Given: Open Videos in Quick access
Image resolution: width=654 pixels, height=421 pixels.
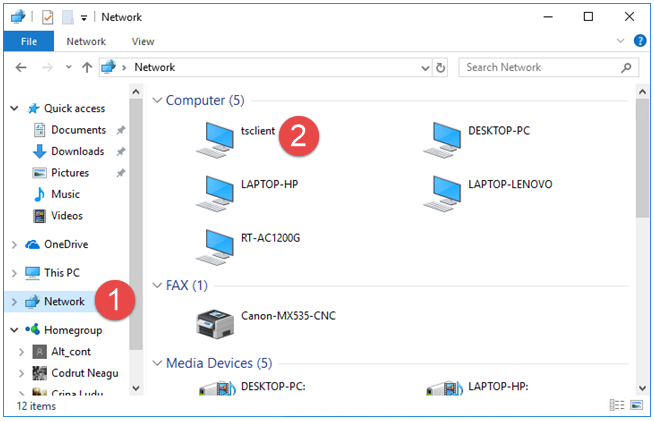Looking at the screenshot, I should 67,216.
